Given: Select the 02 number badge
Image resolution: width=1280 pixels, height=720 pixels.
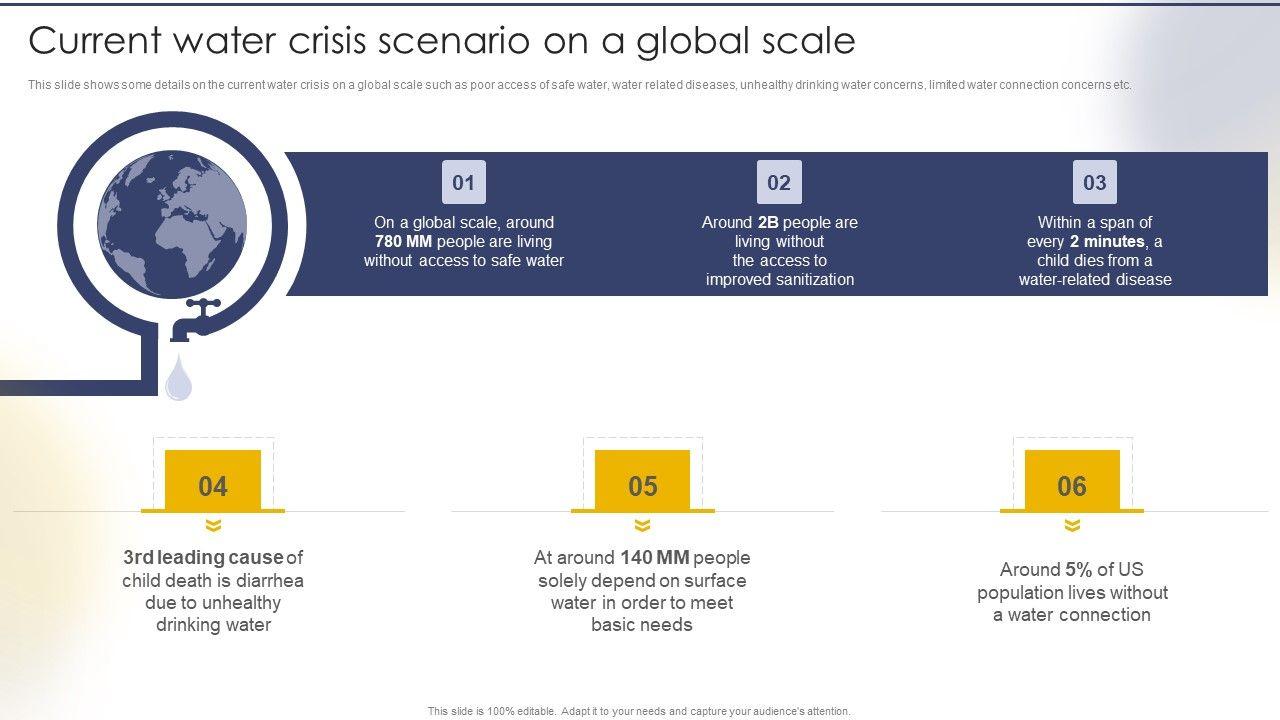Looking at the screenshot, I should (779, 182).
